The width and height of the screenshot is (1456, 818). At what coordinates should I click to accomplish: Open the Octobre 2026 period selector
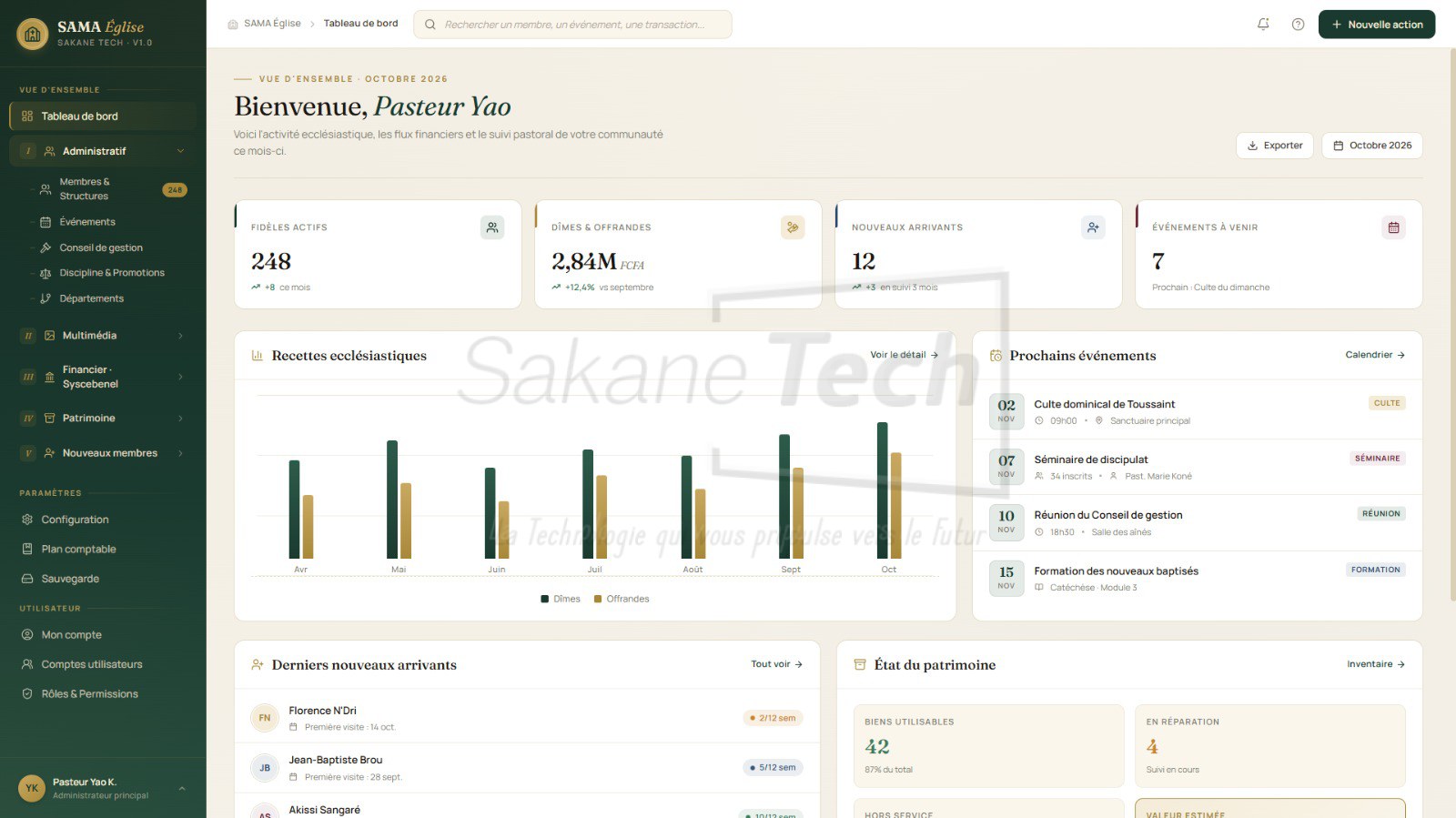tap(1371, 146)
